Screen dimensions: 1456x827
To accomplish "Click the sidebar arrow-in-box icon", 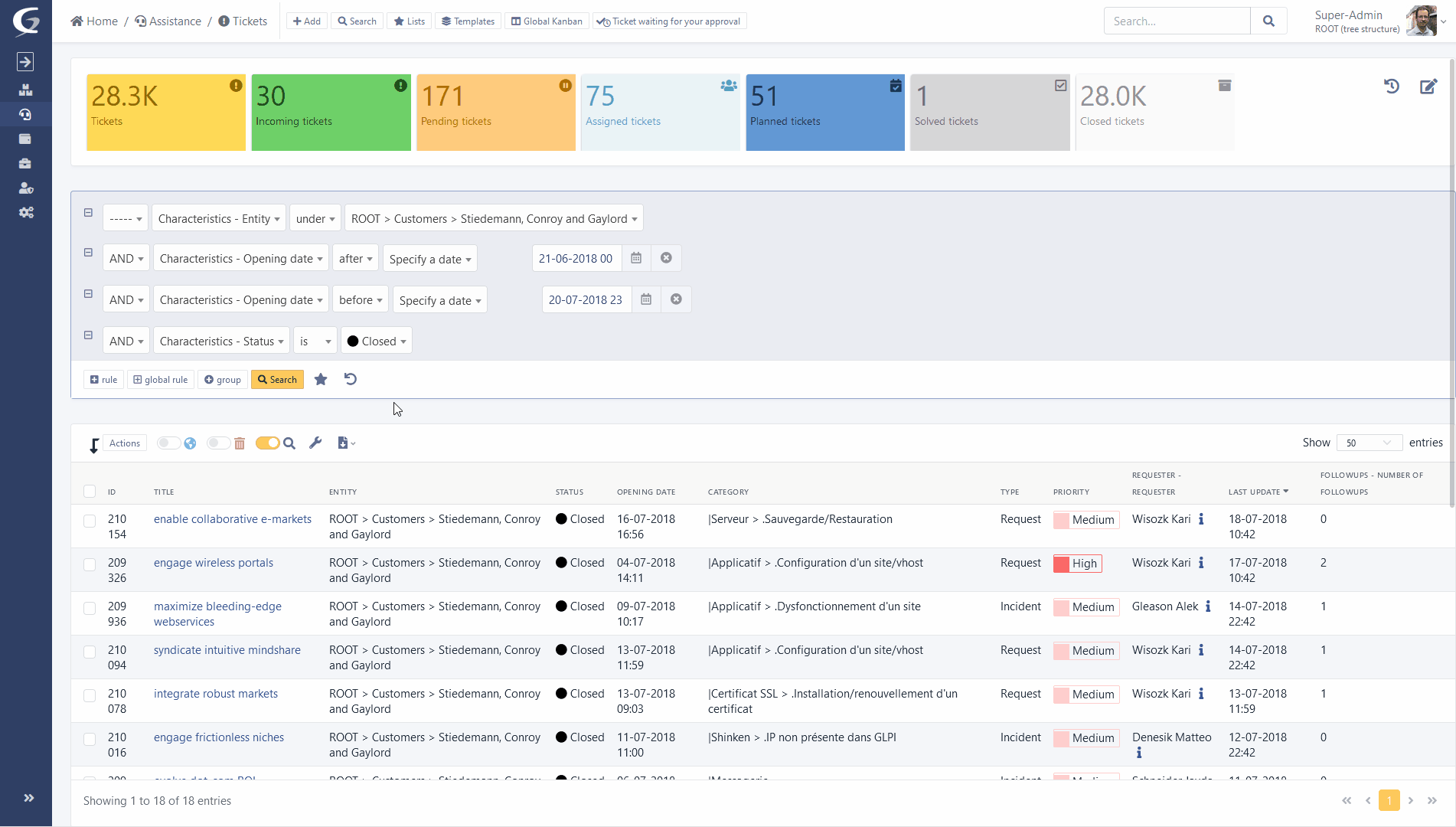I will click(x=25, y=61).
